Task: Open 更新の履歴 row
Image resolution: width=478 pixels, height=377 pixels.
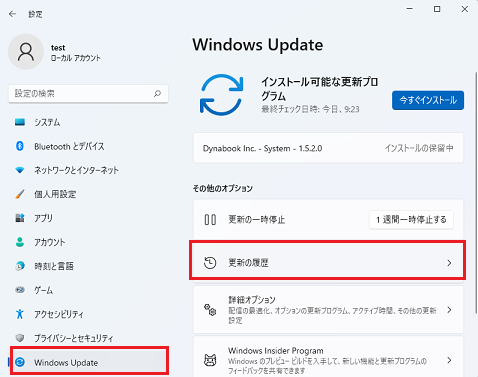Action: point(328,263)
